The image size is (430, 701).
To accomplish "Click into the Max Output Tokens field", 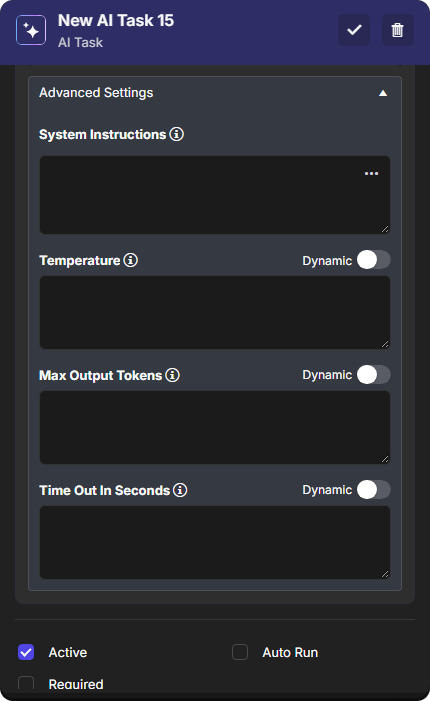I will [x=215, y=427].
